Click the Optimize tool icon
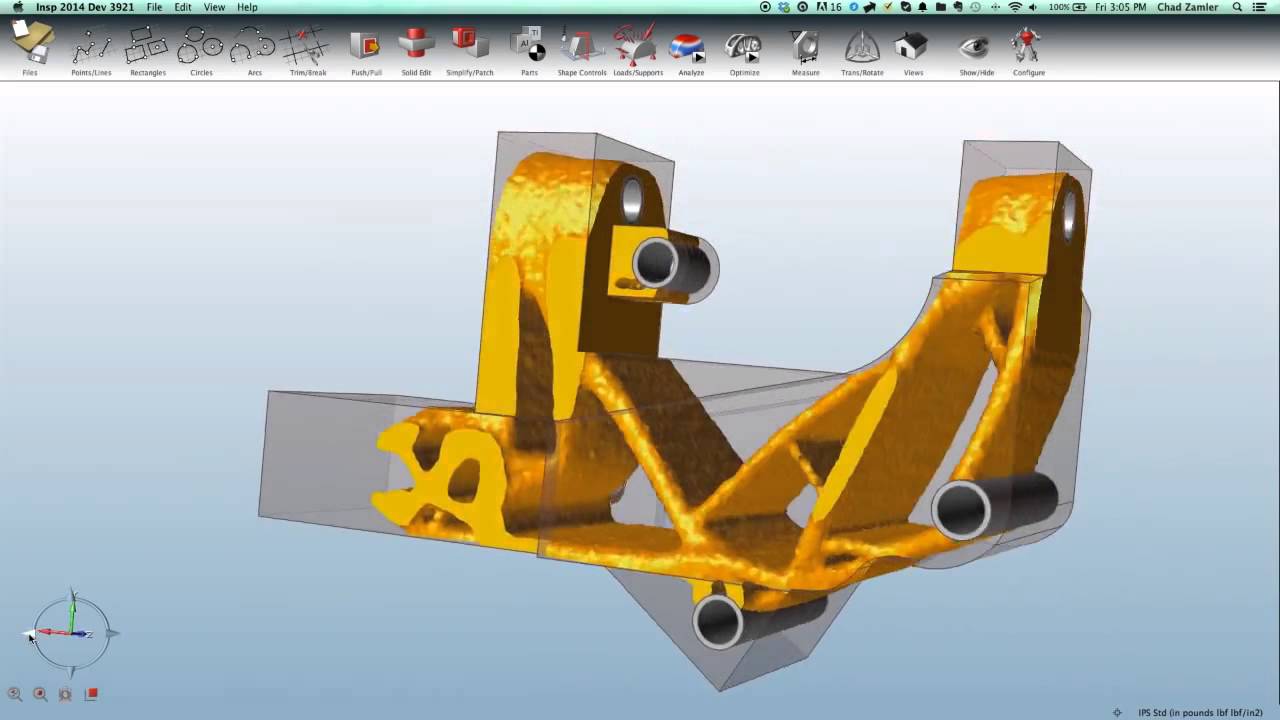This screenshot has width=1280, height=720. (x=744, y=46)
